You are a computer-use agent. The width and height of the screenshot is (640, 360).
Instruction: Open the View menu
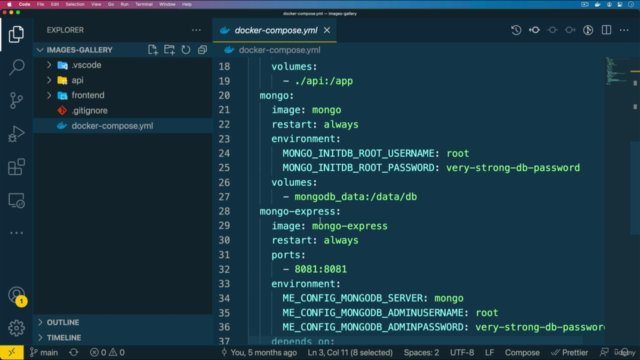(96, 4)
